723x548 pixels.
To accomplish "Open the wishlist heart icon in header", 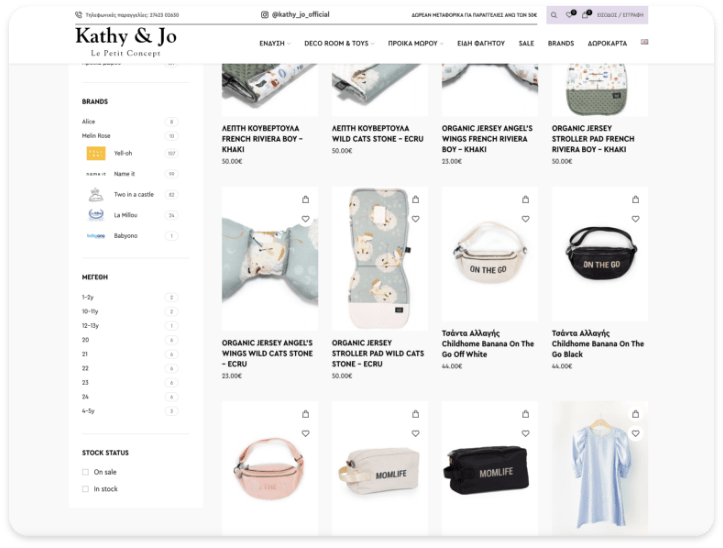I will tap(570, 15).
